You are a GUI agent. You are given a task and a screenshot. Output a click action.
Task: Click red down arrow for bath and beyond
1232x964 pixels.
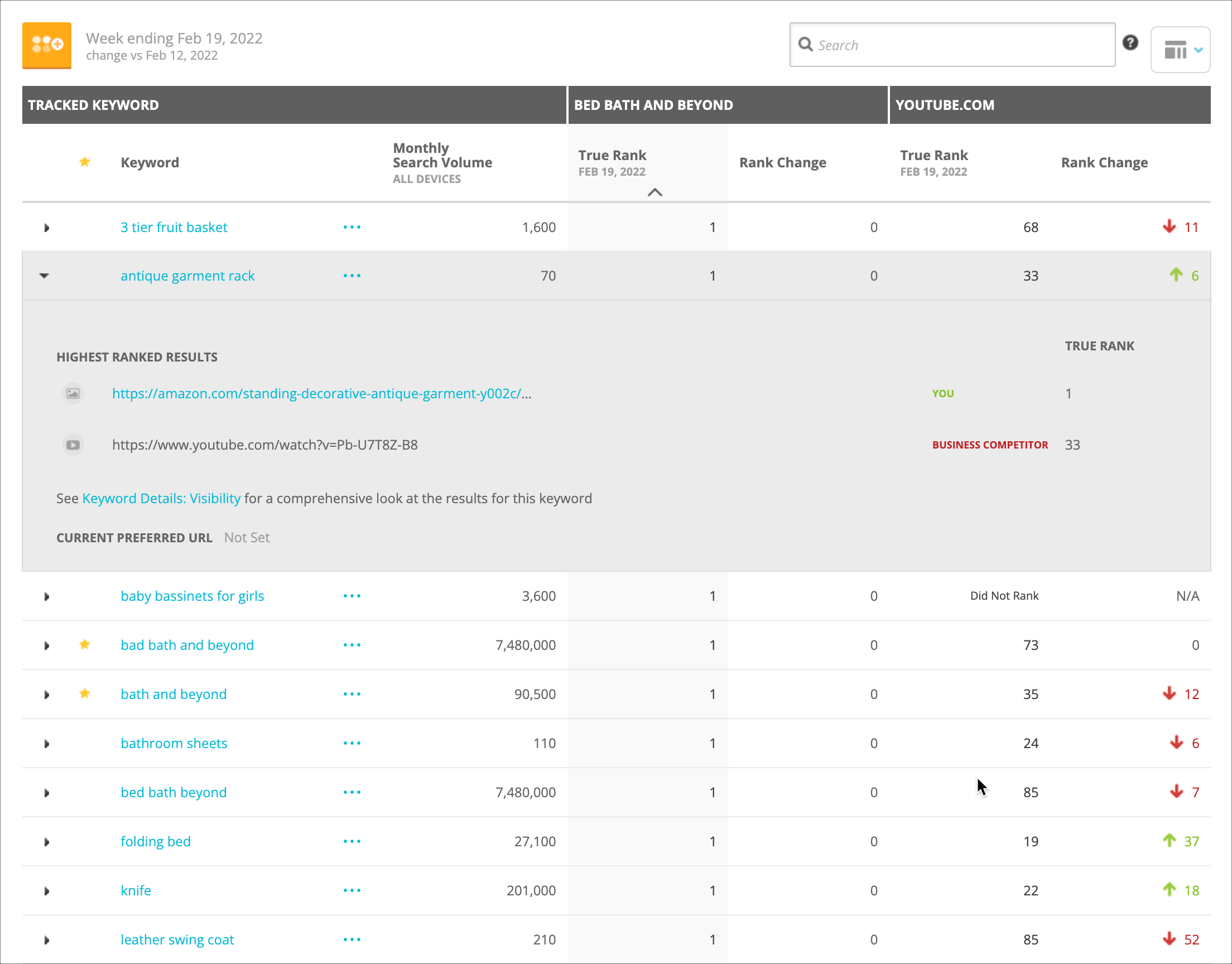click(1170, 693)
